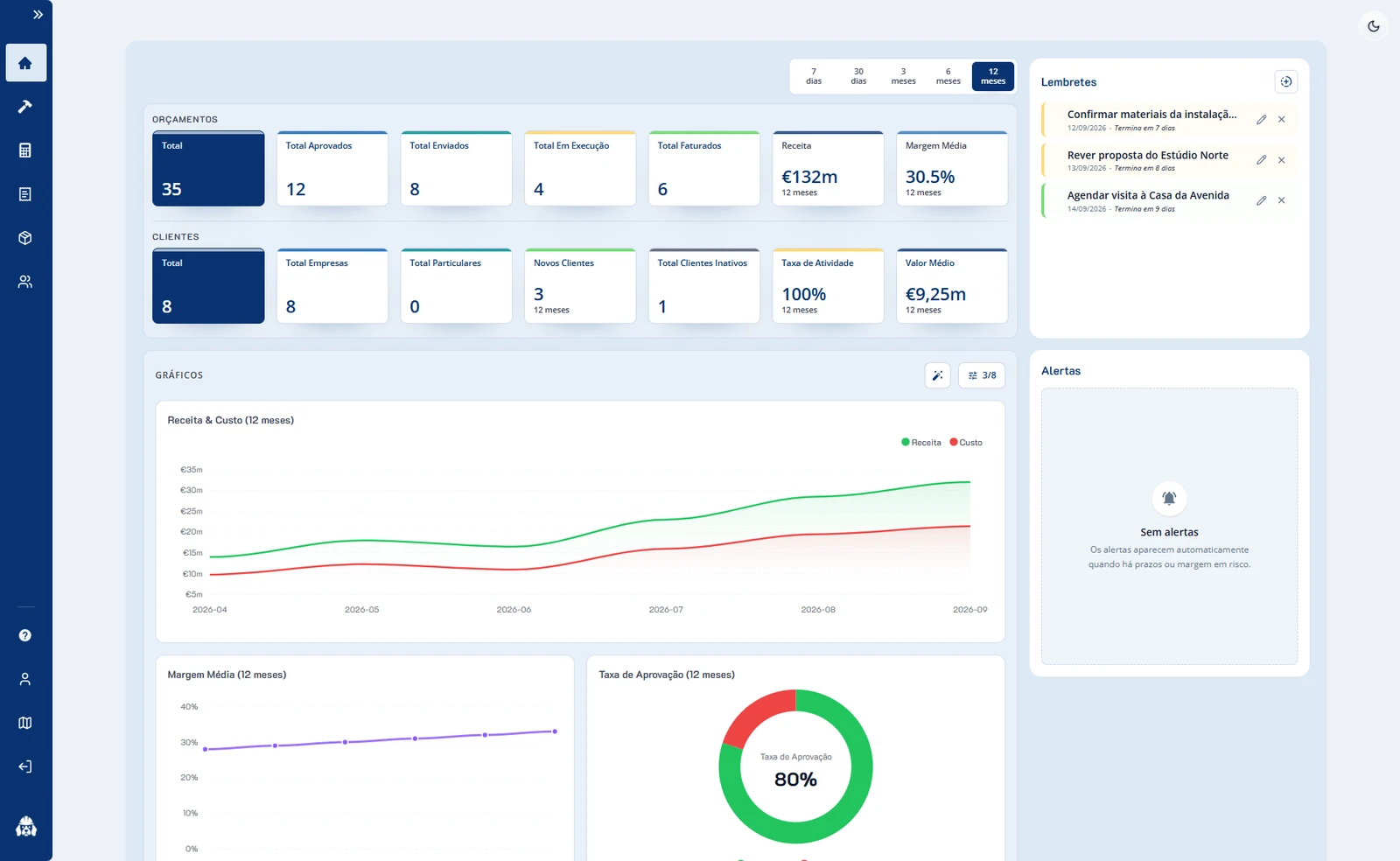Add a new reminder in Lembretes
1400x861 pixels.
click(x=1286, y=81)
